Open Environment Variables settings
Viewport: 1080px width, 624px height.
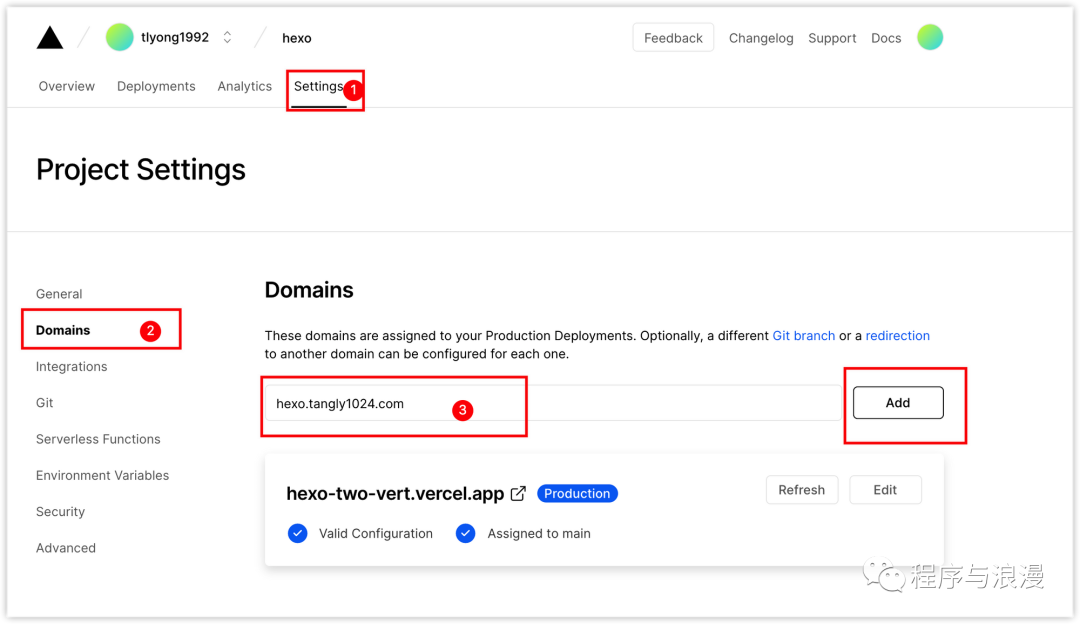click(103, 476)
